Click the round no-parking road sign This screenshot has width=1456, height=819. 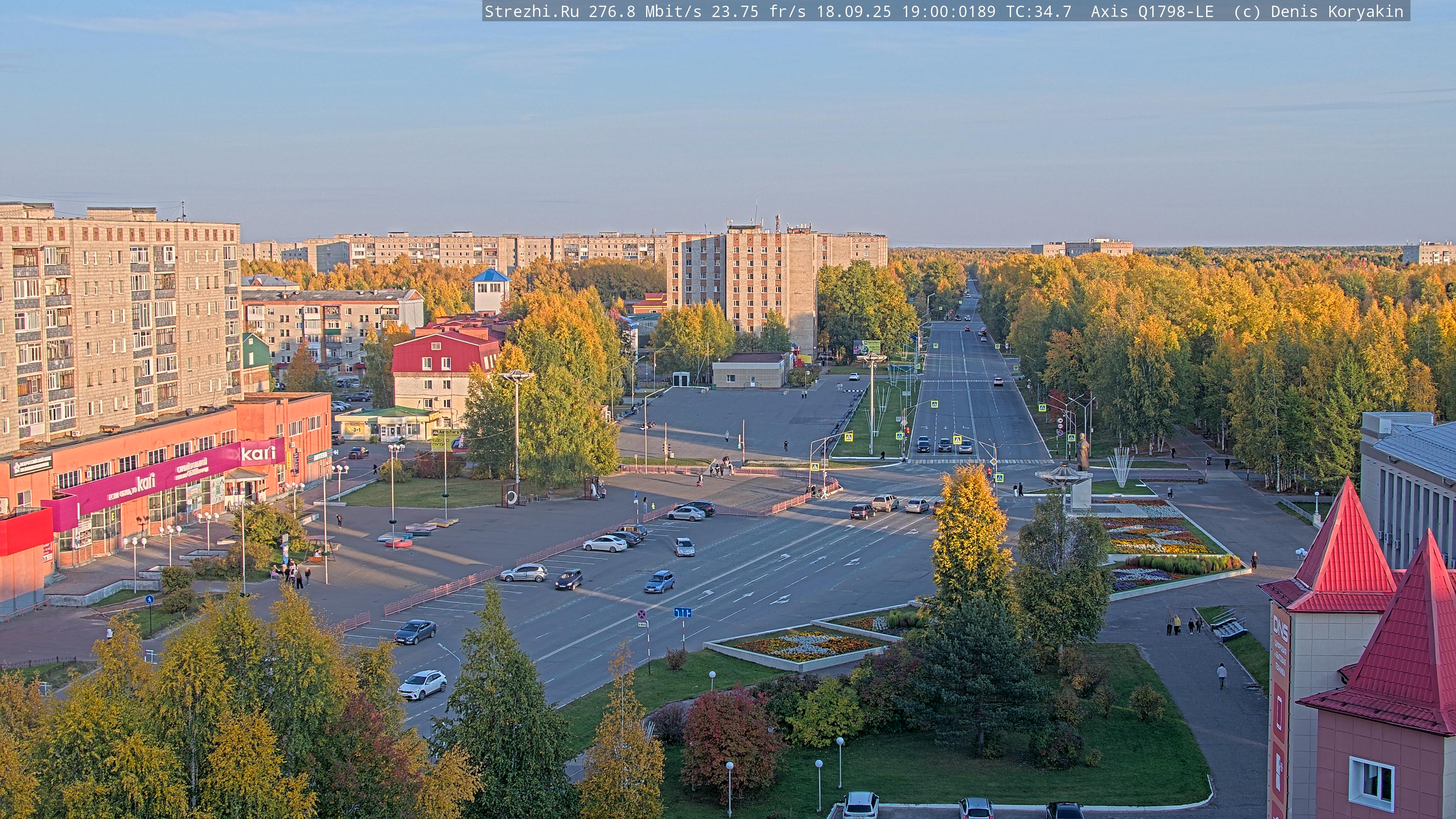click(642, 614)
